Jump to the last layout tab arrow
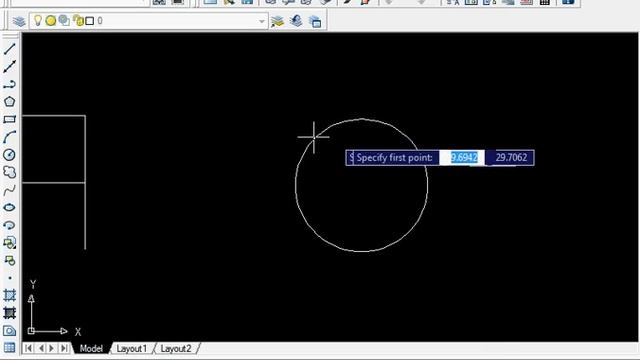 pyautogui.click(x=64, y=348)
